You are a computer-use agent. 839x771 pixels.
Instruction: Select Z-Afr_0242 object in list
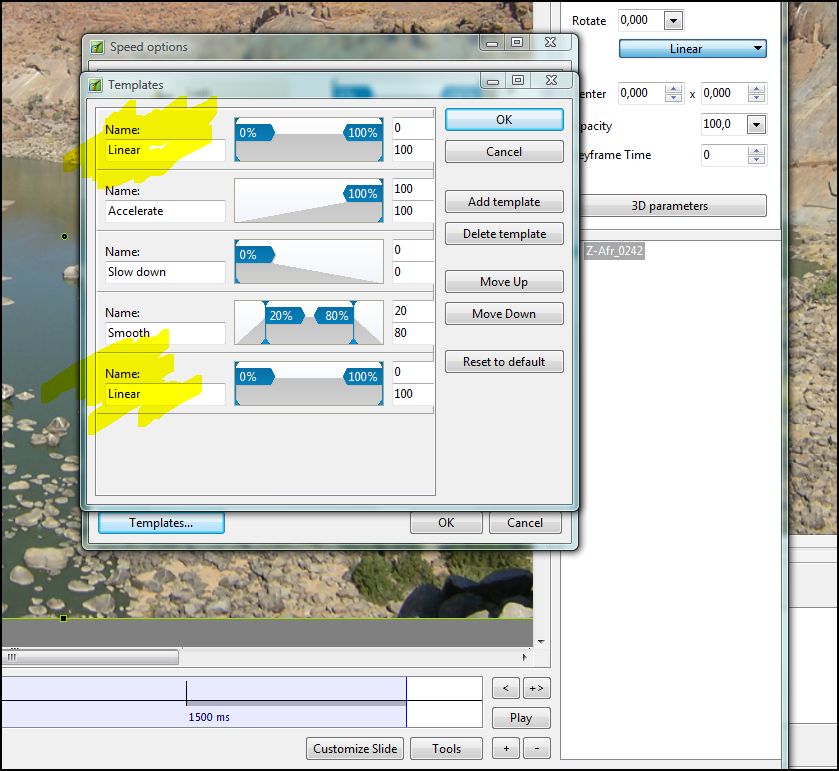click(614, 251)
